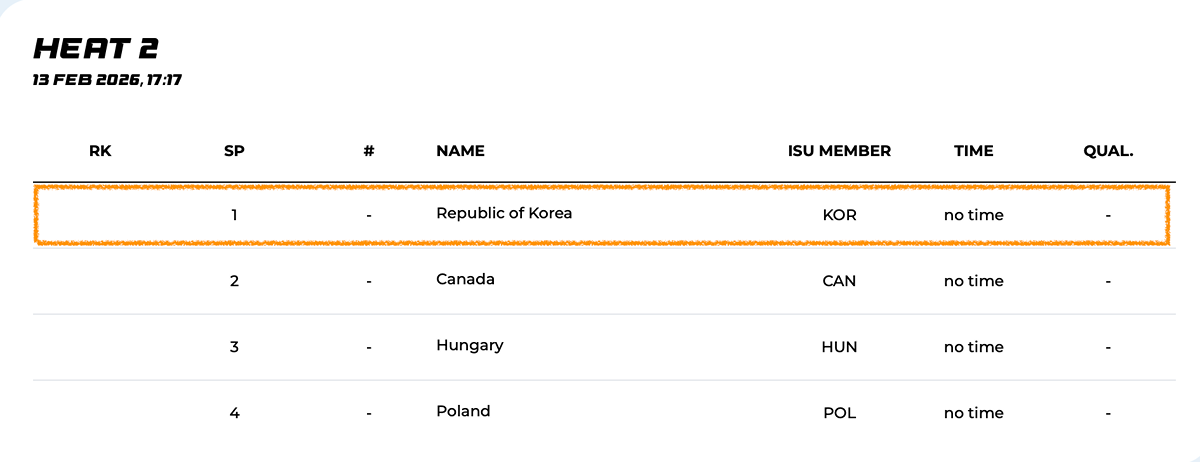1200x462 pixels.
Task: Click the NAME column header
Action: tap(460, 151)
